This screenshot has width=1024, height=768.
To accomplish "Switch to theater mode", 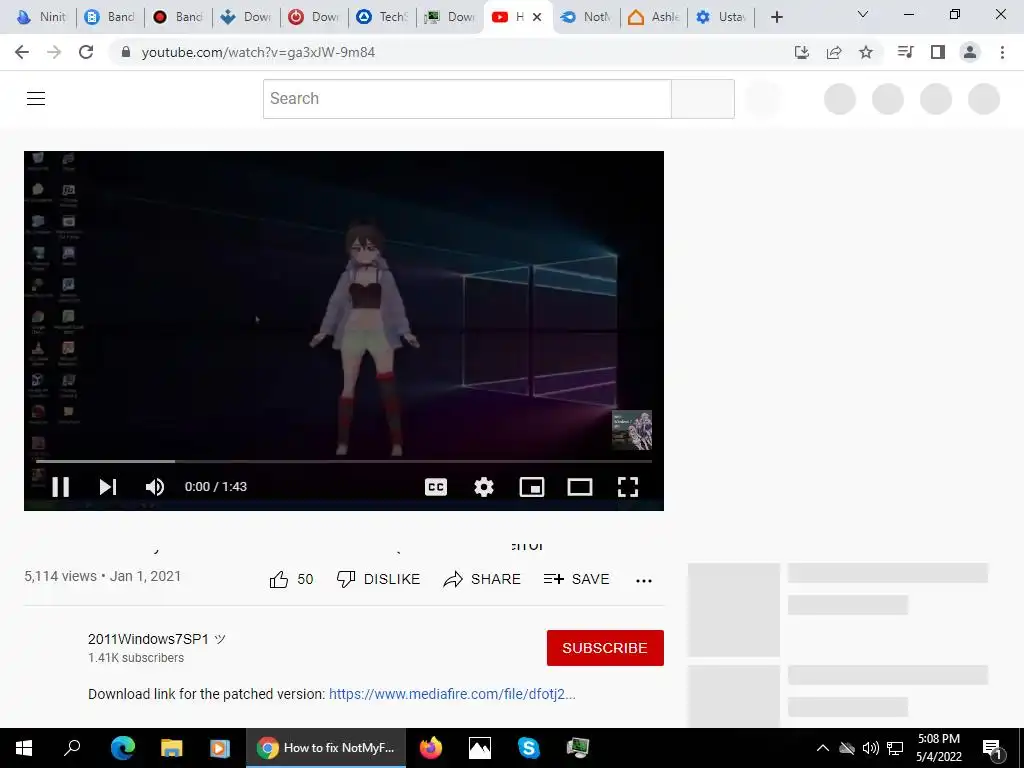I will click(580, 487).
